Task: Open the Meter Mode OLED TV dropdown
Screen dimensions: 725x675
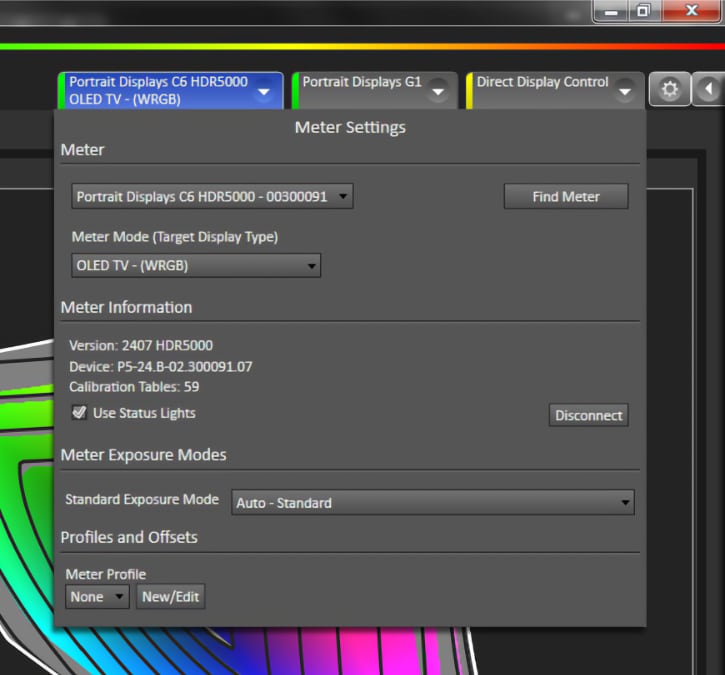Action: coord(196,265)
